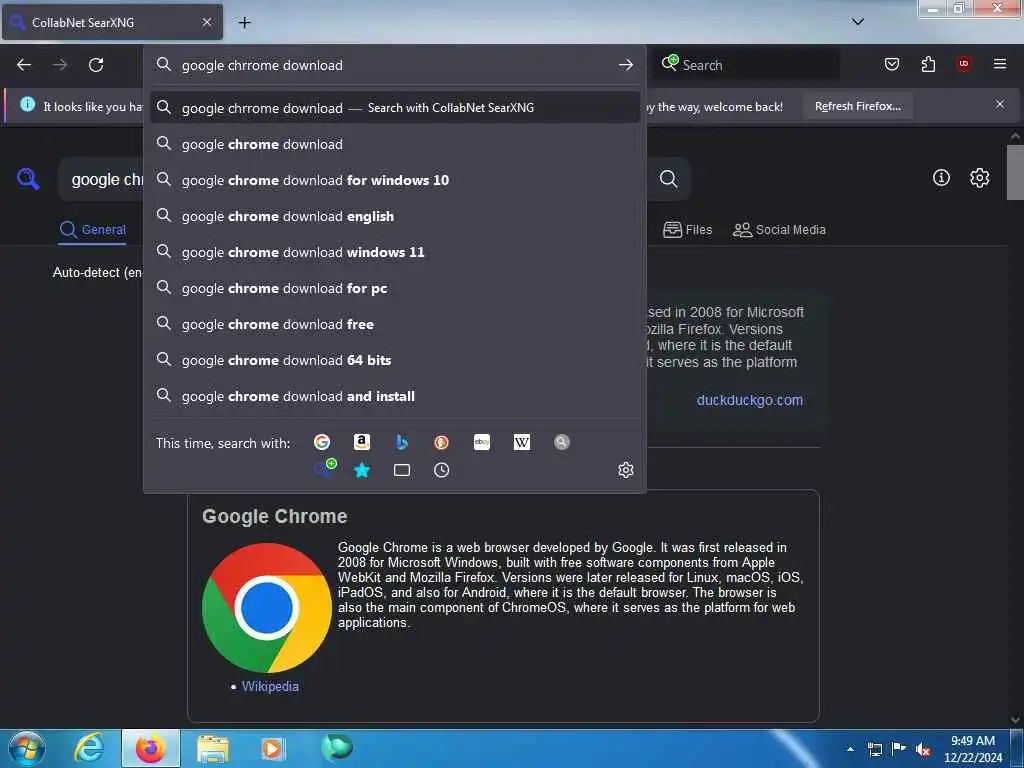
Task: Open Windows Media Player in taskbar
Action: tap(272, 748)
